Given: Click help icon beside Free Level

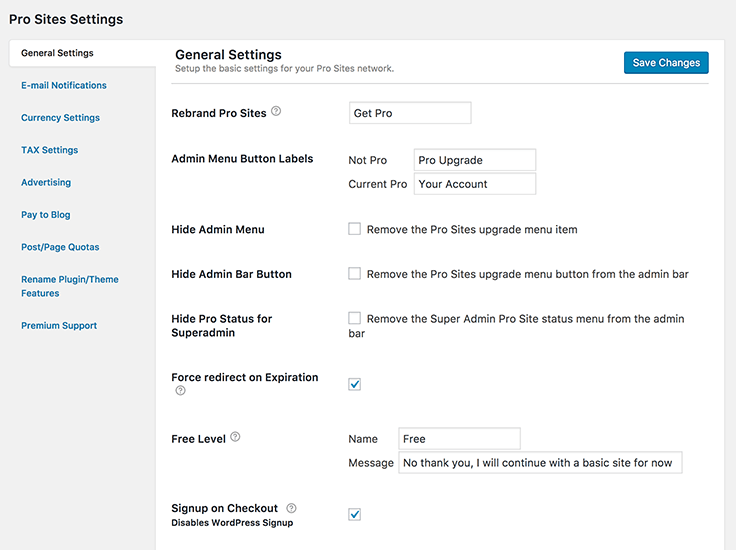Looking at the screenshot, I should tap(235, 437).
